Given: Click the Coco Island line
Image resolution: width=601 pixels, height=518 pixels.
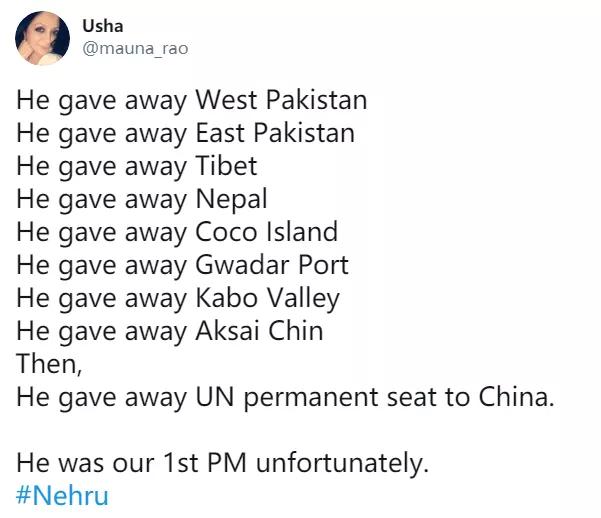Looking at the screenshot, I should coord(177,232).
